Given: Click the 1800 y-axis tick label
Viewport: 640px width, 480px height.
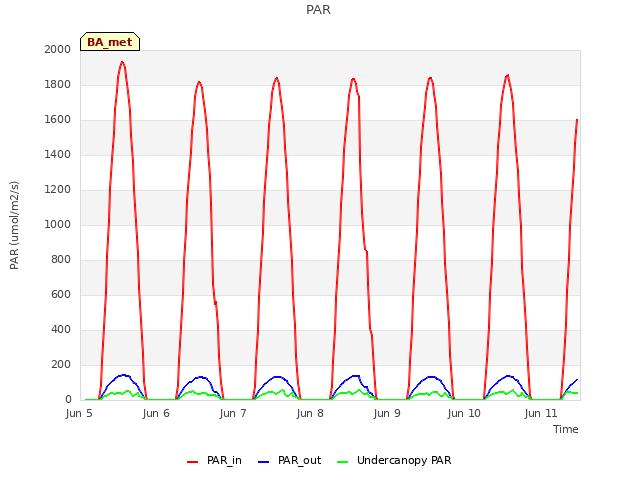Looking at the screenshot, I should tap(58, 84).
